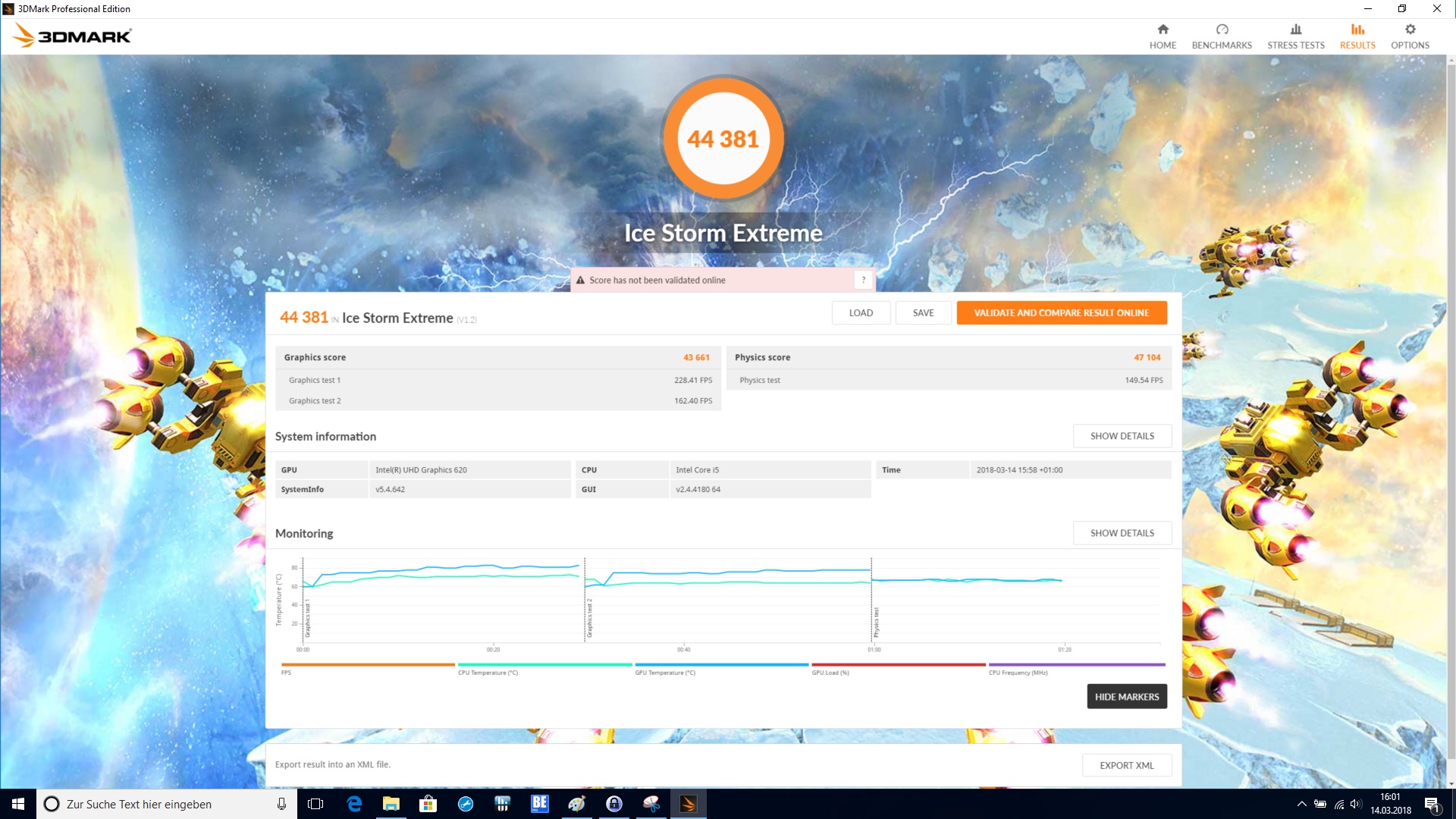Click Validate and Compare Result Online
This screenshot has width=1456, height=819.
tap(1061, 312)
